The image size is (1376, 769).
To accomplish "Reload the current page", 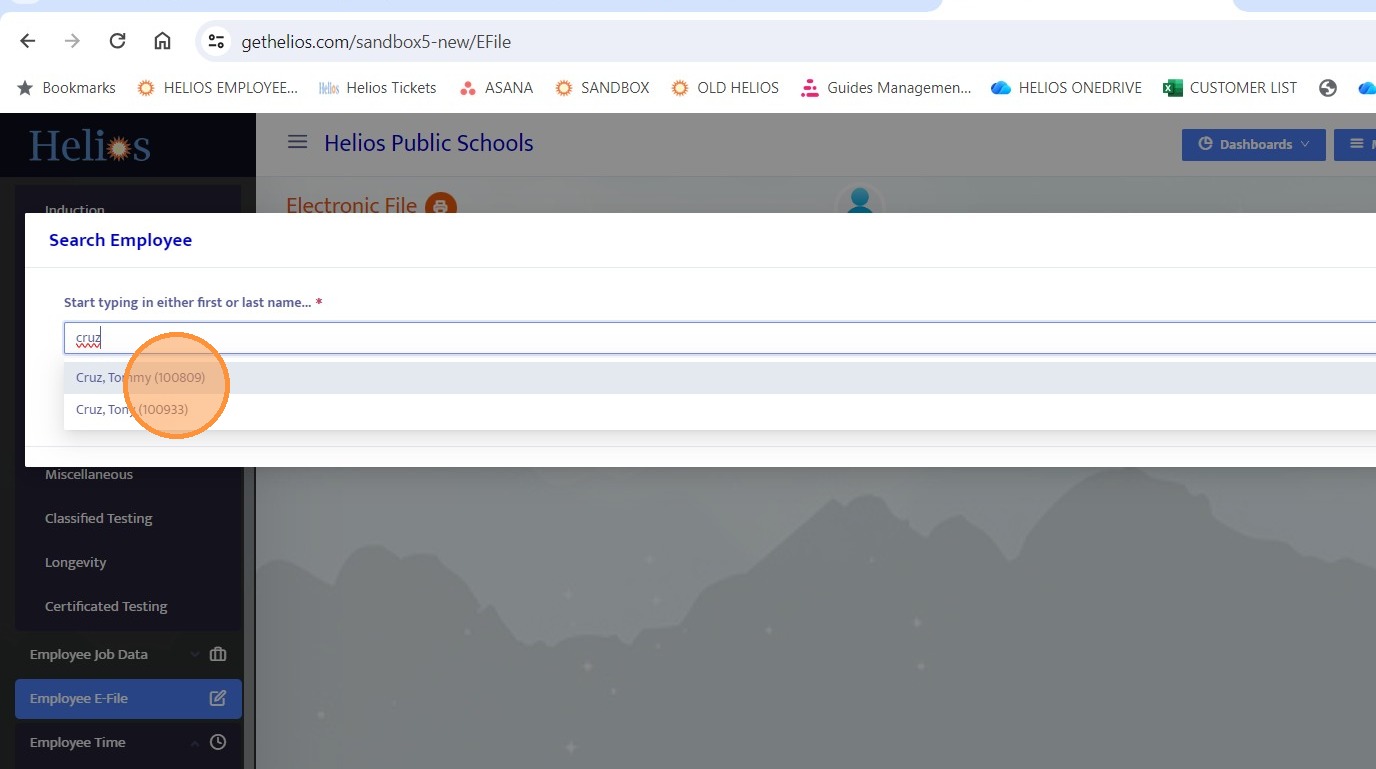I will point(117,41).
